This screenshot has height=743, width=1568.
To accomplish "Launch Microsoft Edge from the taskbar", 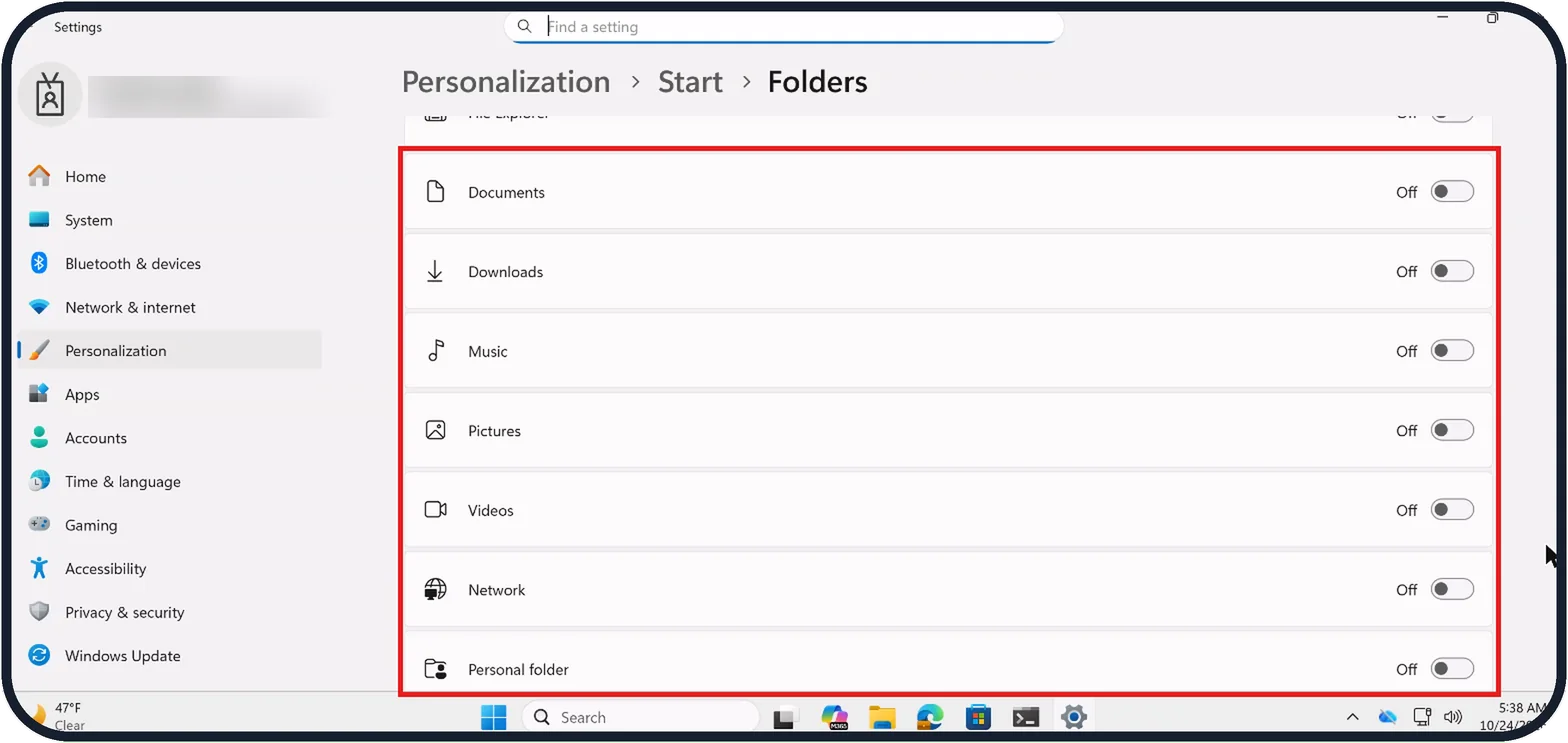I will coord(930,717).
